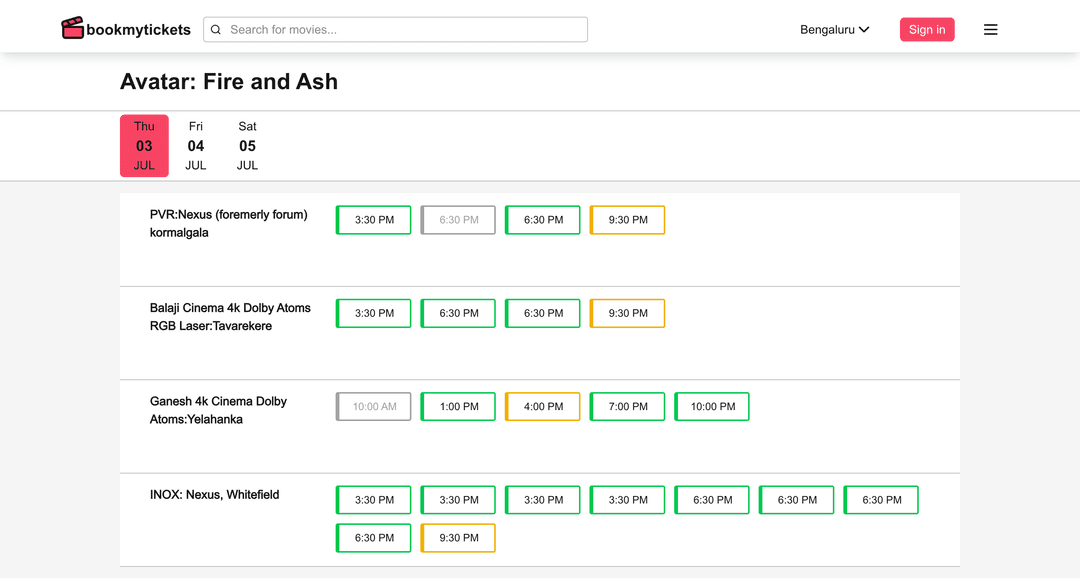1080x584 pixels.
Task: Select the Thu 03 JUL date tab
Action: [x=144, y=146]
